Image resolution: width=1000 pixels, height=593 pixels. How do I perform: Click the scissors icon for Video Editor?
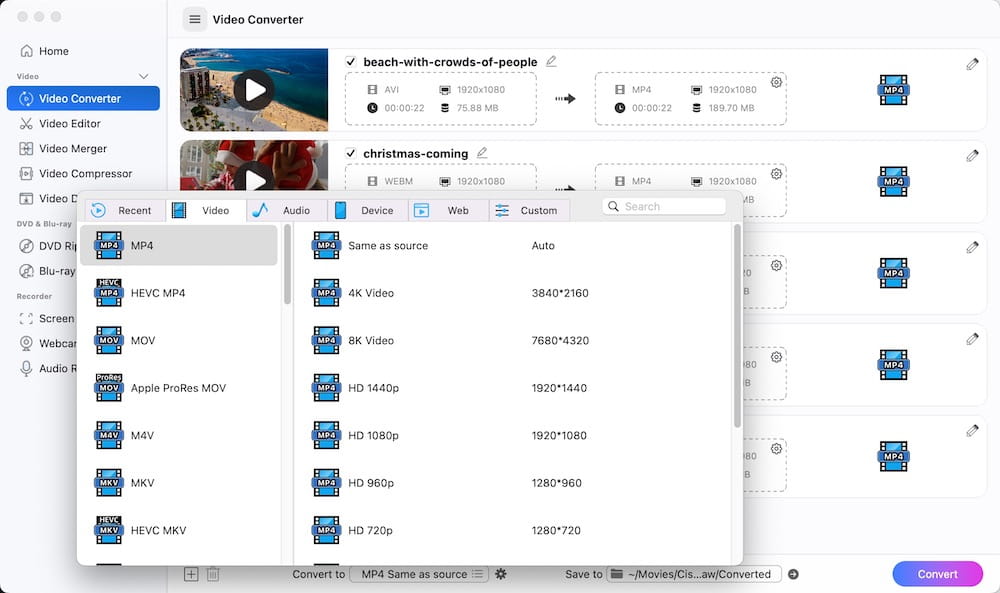pos(26,124)
